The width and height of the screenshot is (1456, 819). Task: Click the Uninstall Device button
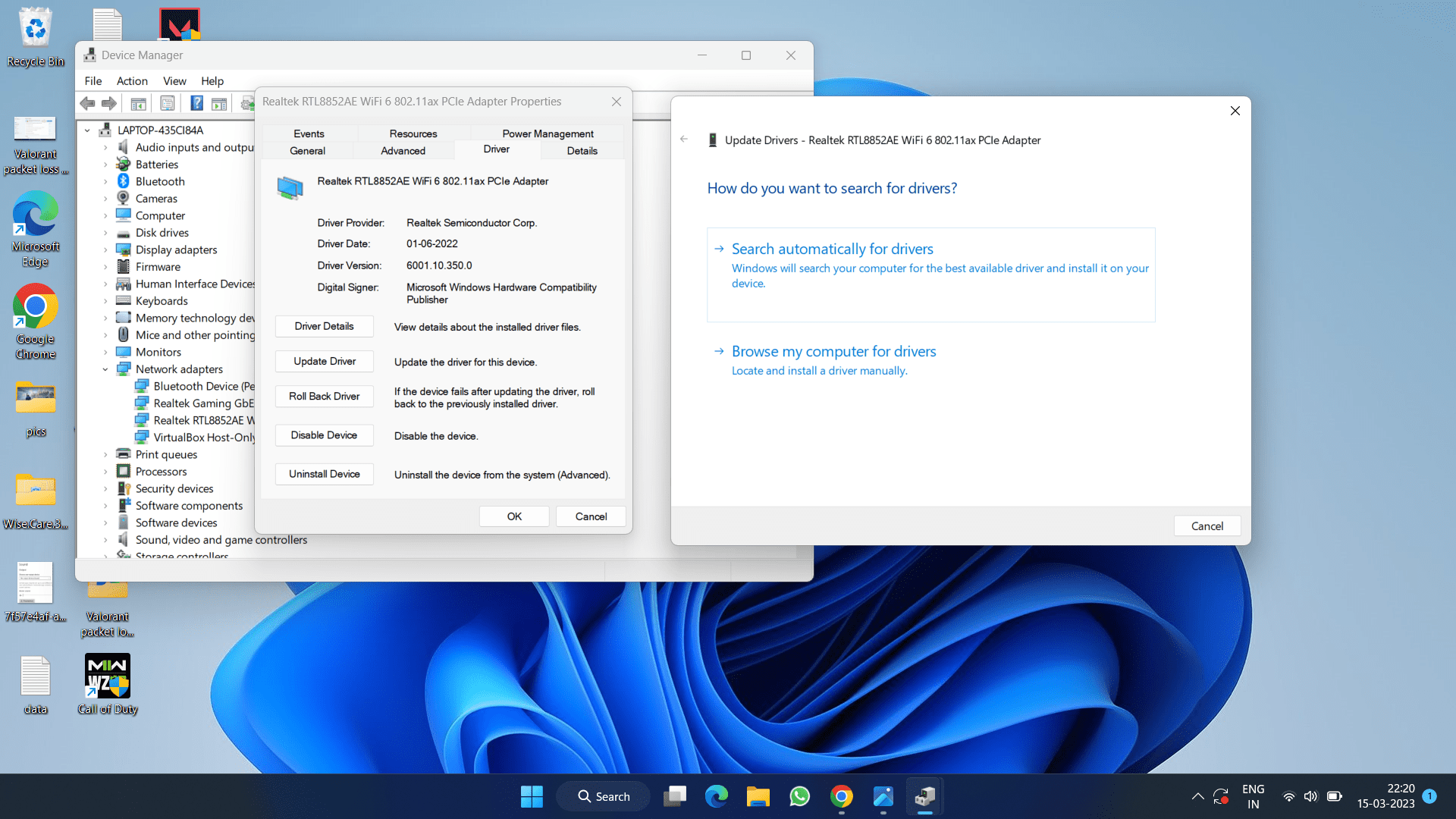tap(324, 474)
